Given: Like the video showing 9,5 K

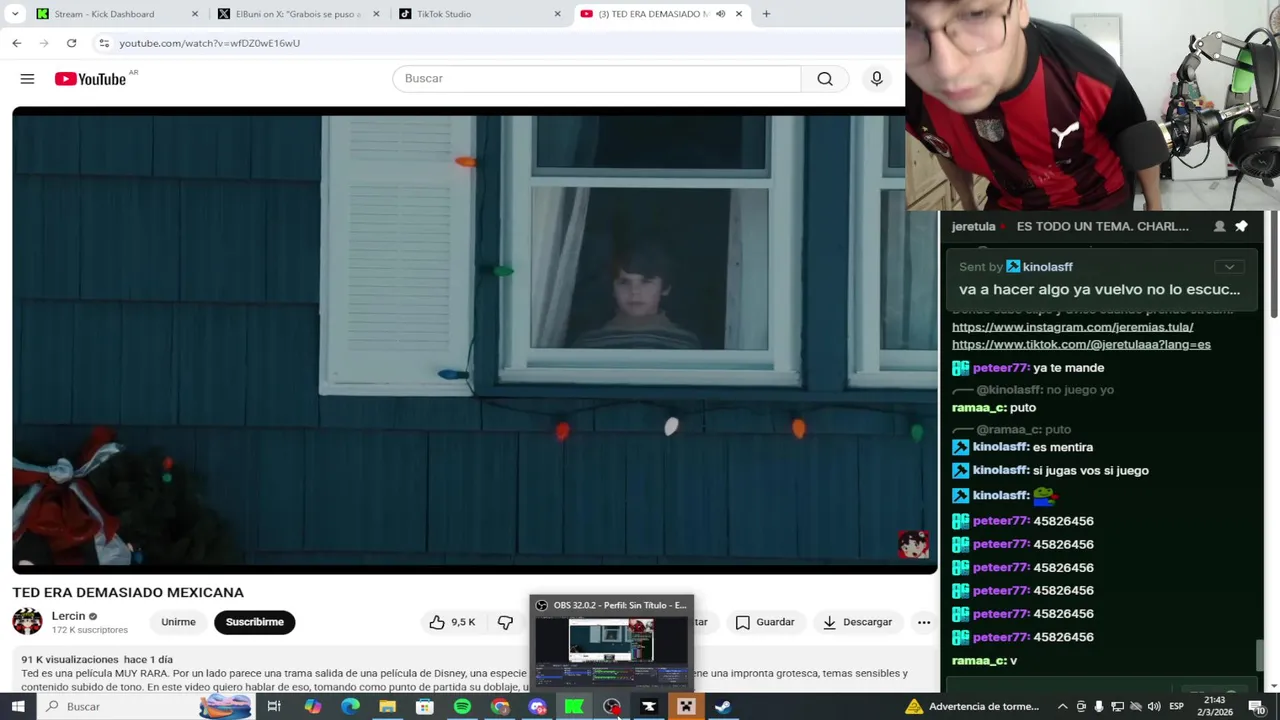Looking at the screenshot, I should tap(452, 622).
